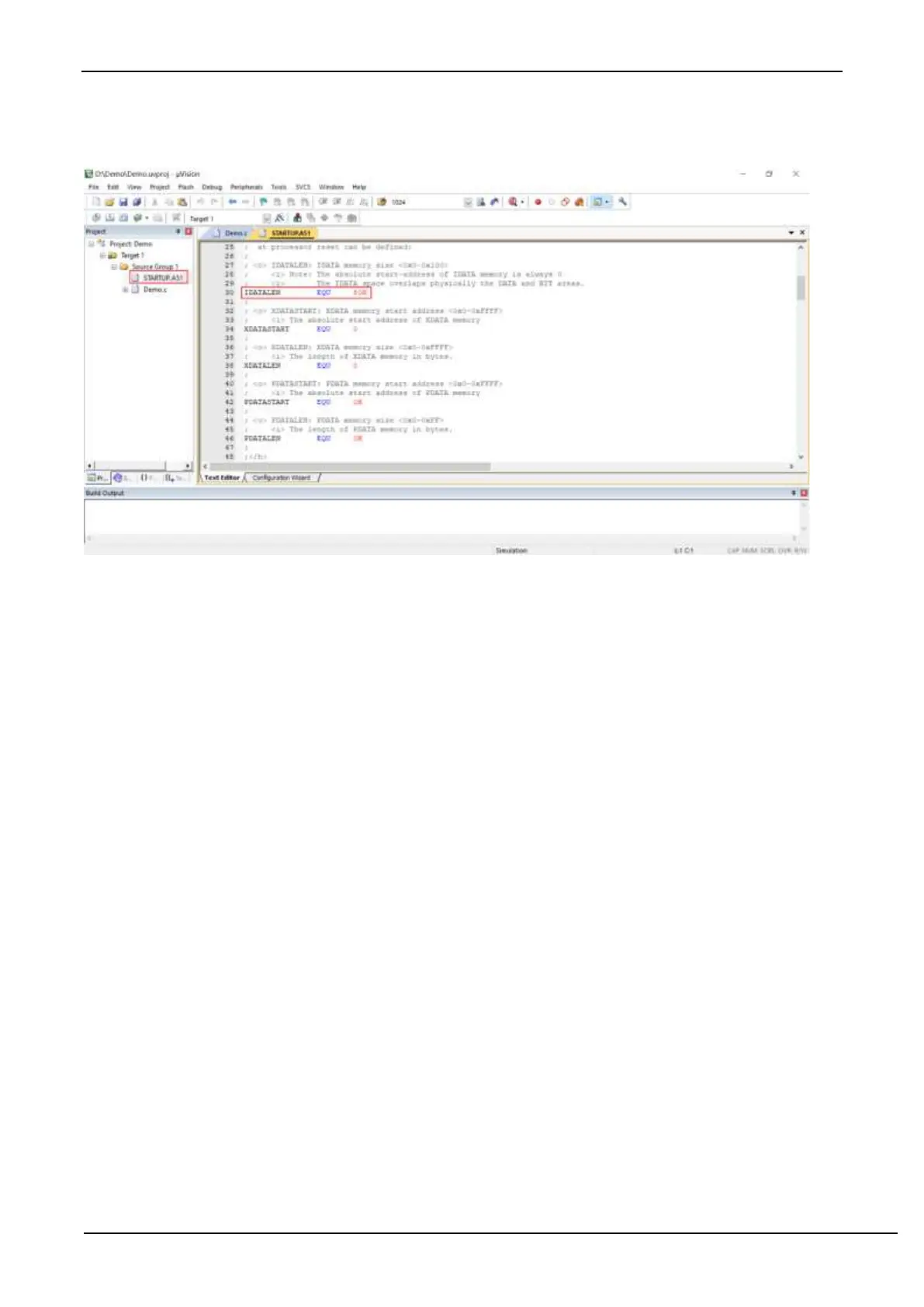Save all files using the multi-disk icon
924x1307 pixels.
click(137, 202)
